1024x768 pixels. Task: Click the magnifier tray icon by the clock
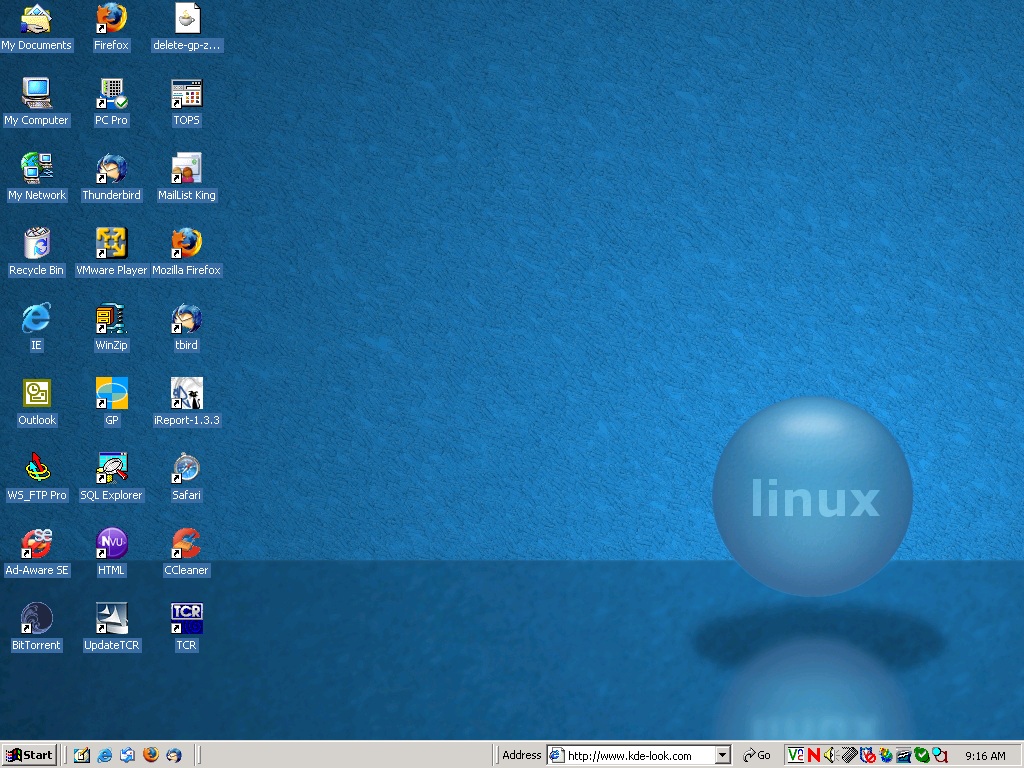click(940, 756)
